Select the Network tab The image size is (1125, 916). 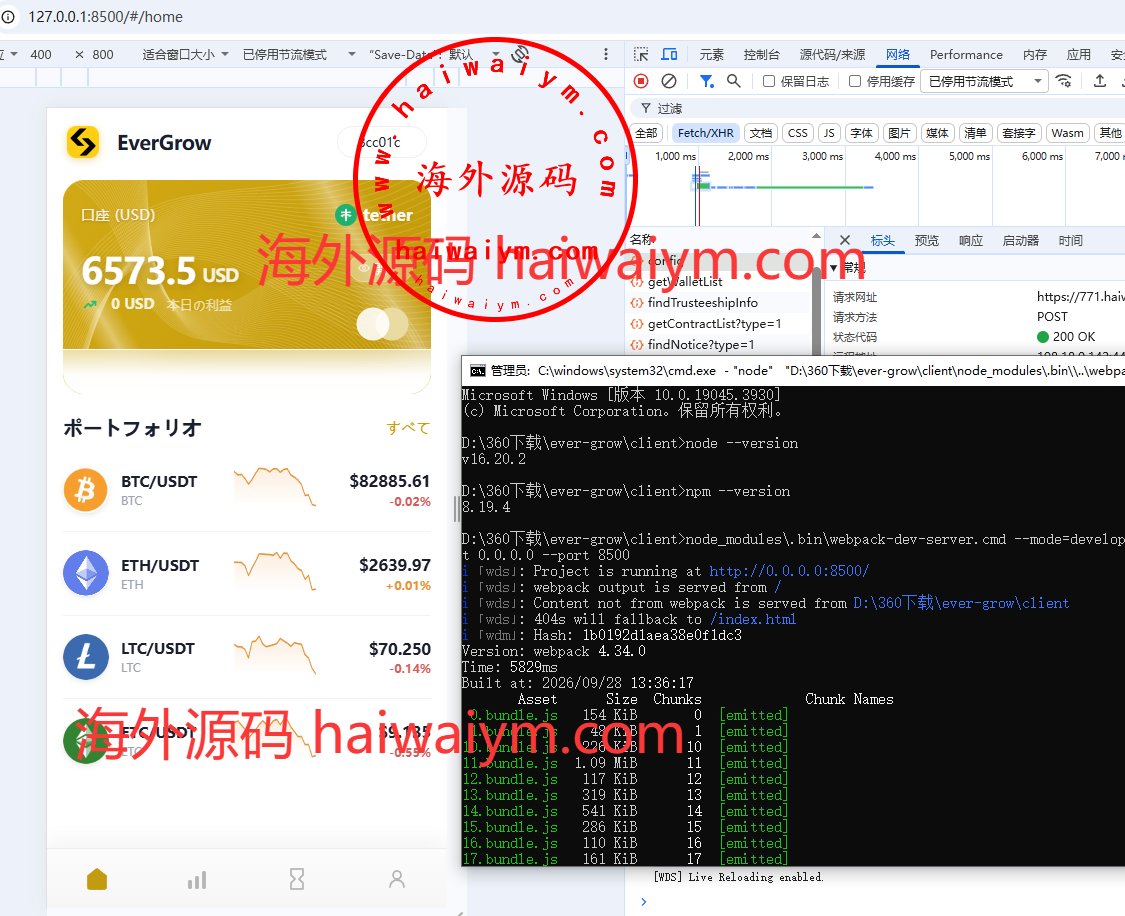tap(898, 55)
